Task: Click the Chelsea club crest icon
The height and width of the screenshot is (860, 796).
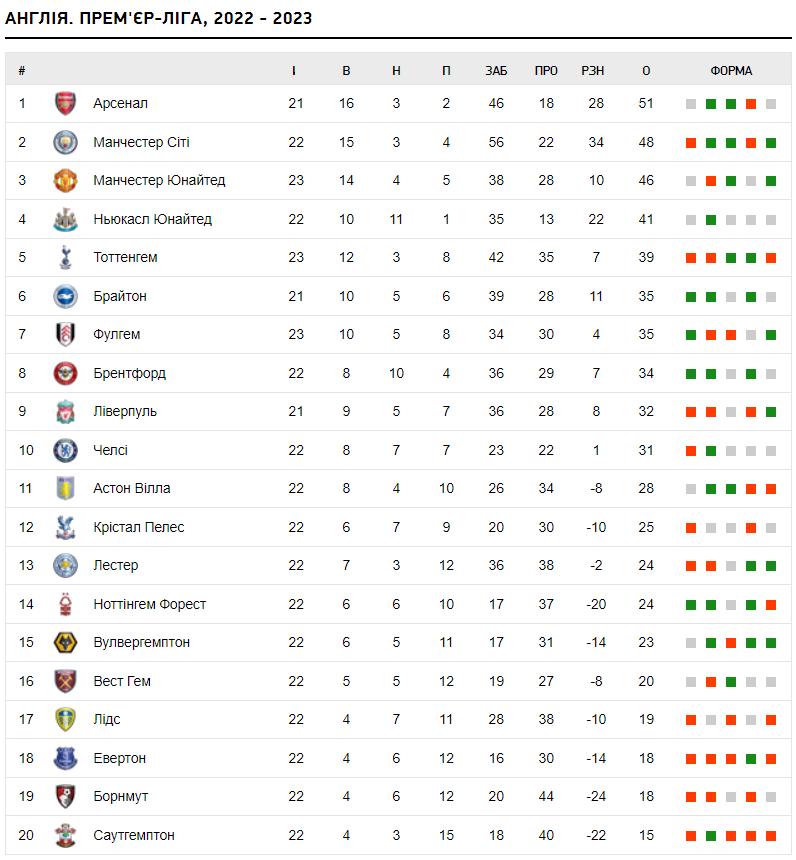Action: (65, 450)
